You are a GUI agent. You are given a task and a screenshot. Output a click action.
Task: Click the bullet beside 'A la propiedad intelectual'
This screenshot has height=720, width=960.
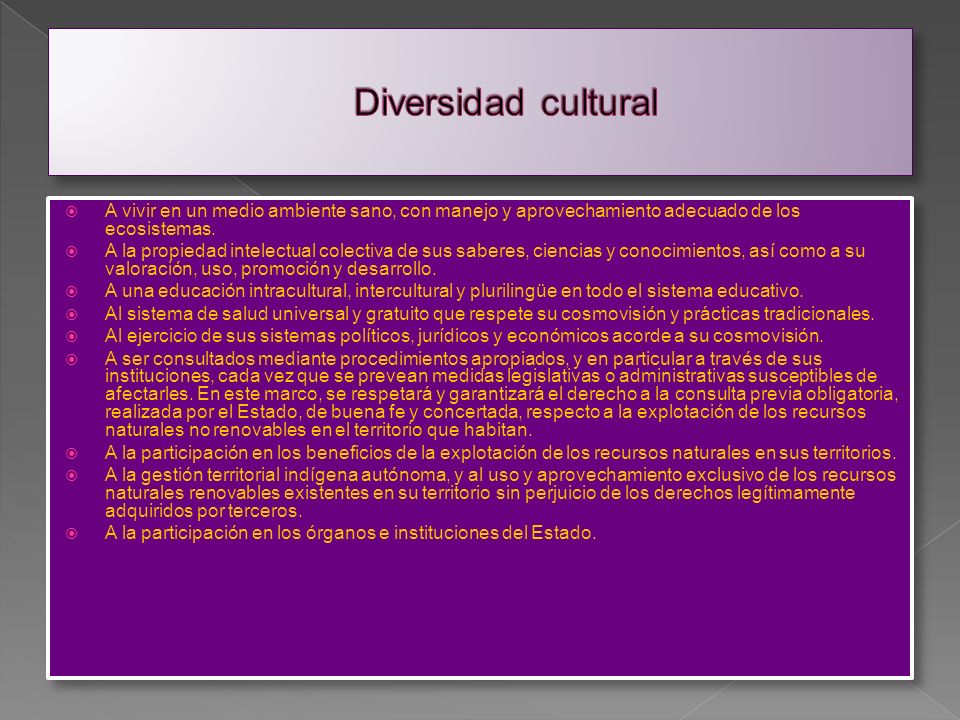click(72, 252)
